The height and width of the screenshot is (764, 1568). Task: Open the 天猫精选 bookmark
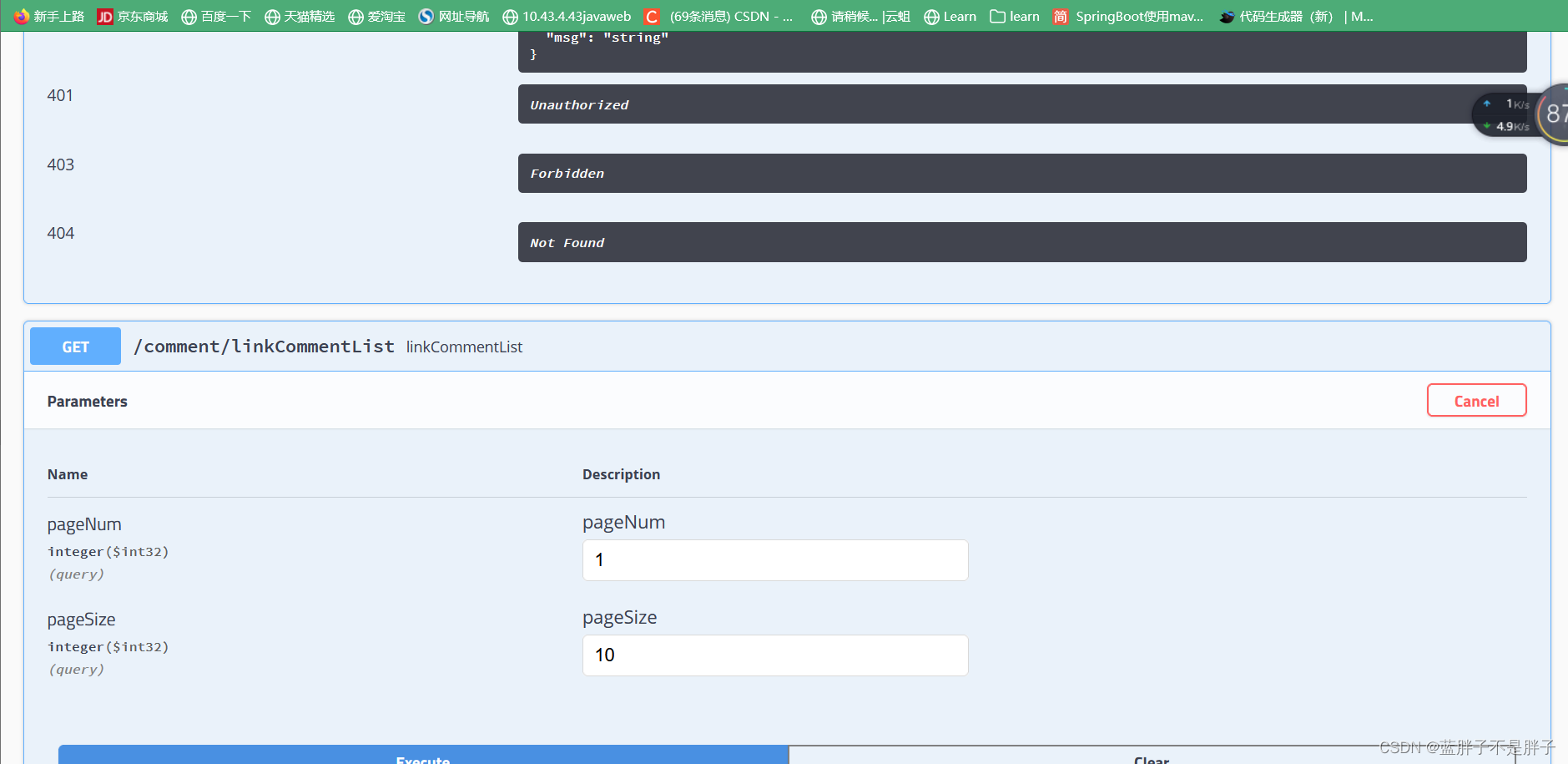300,16
